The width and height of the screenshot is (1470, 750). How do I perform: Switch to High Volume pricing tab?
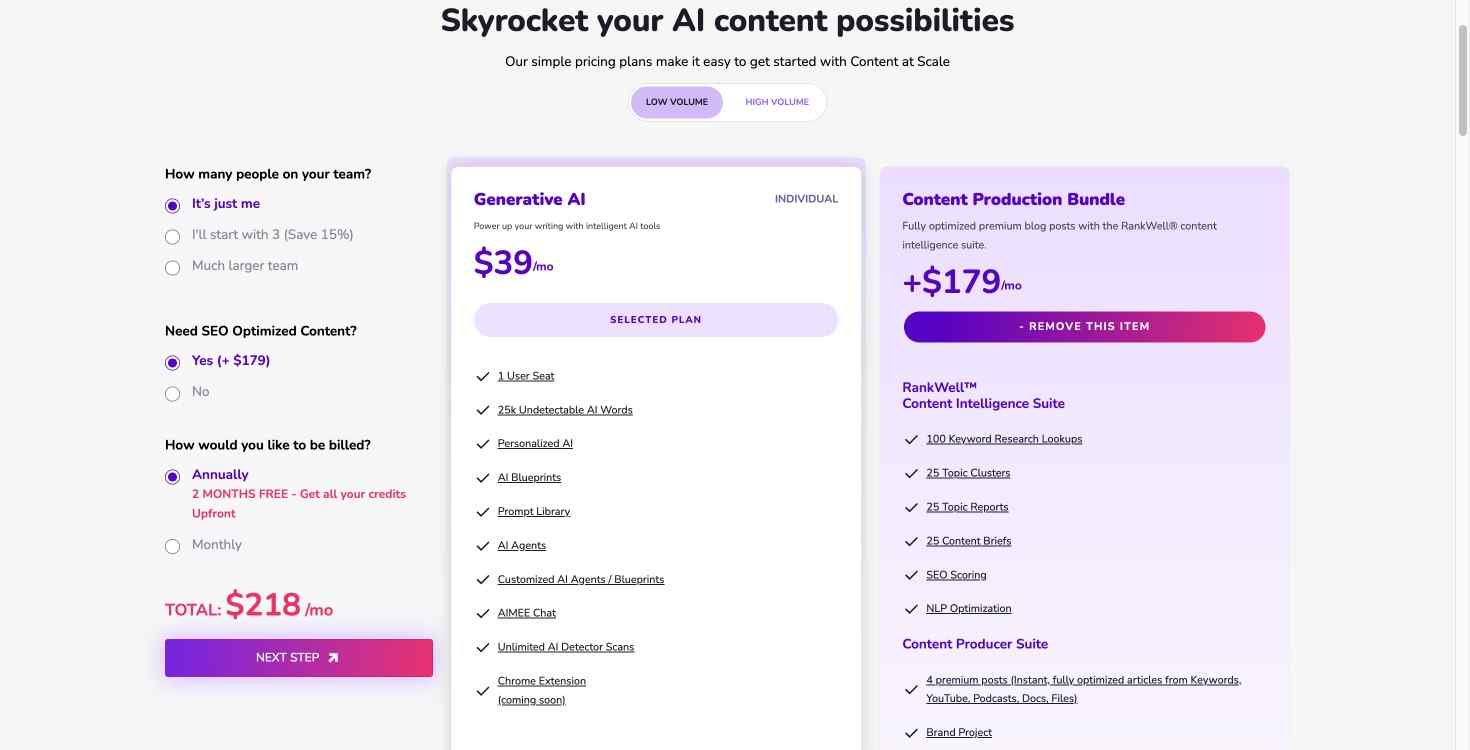coord(777,102)
